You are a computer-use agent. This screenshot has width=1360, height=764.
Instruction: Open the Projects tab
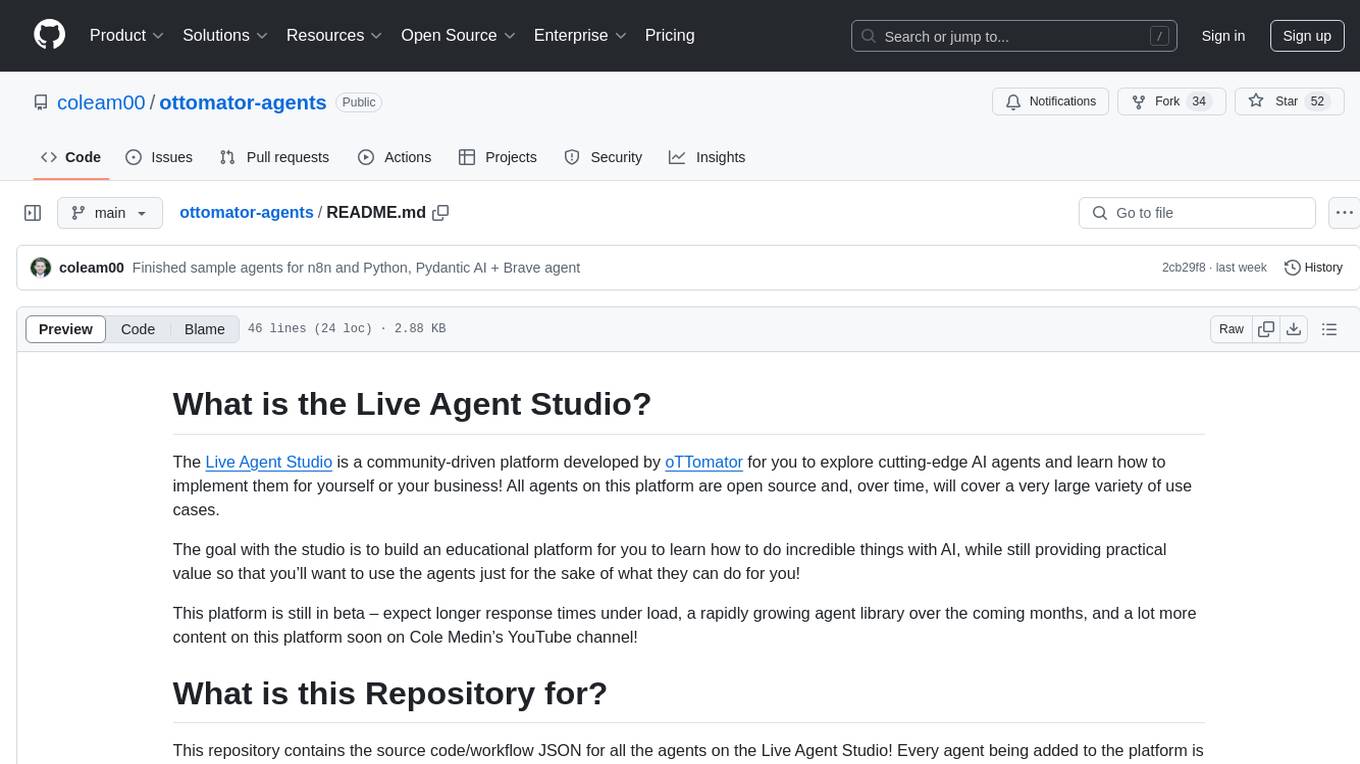498,157
